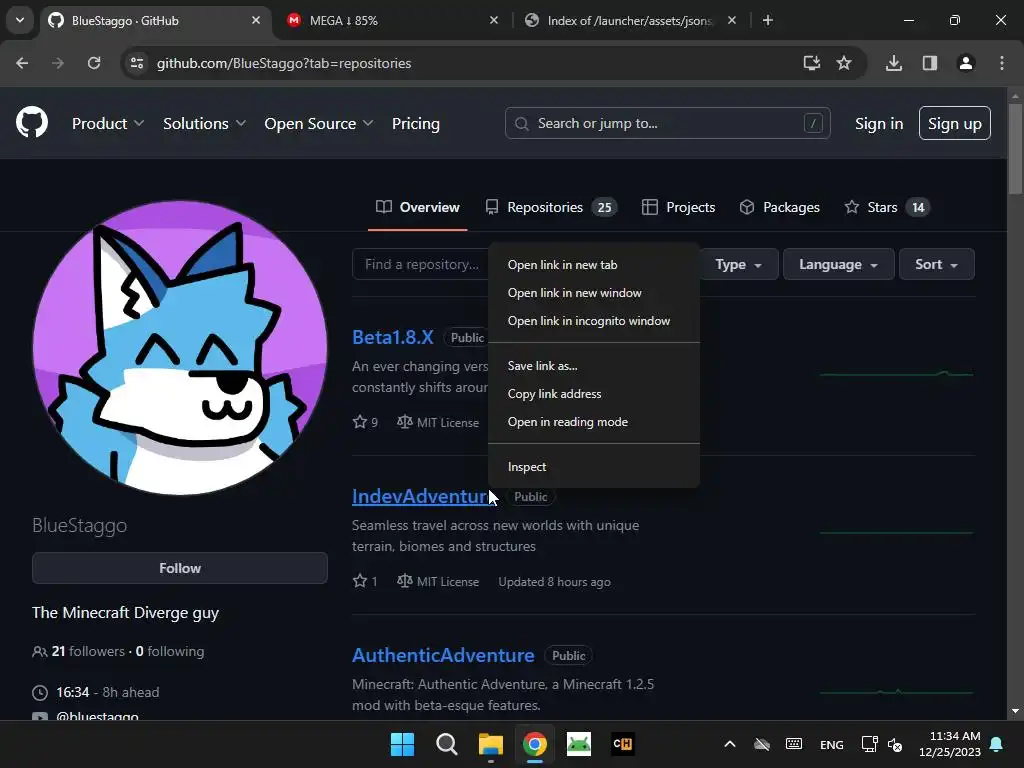Click the site information icon in the address bar
The image size is (1024, 768).
tap(137, 63)
